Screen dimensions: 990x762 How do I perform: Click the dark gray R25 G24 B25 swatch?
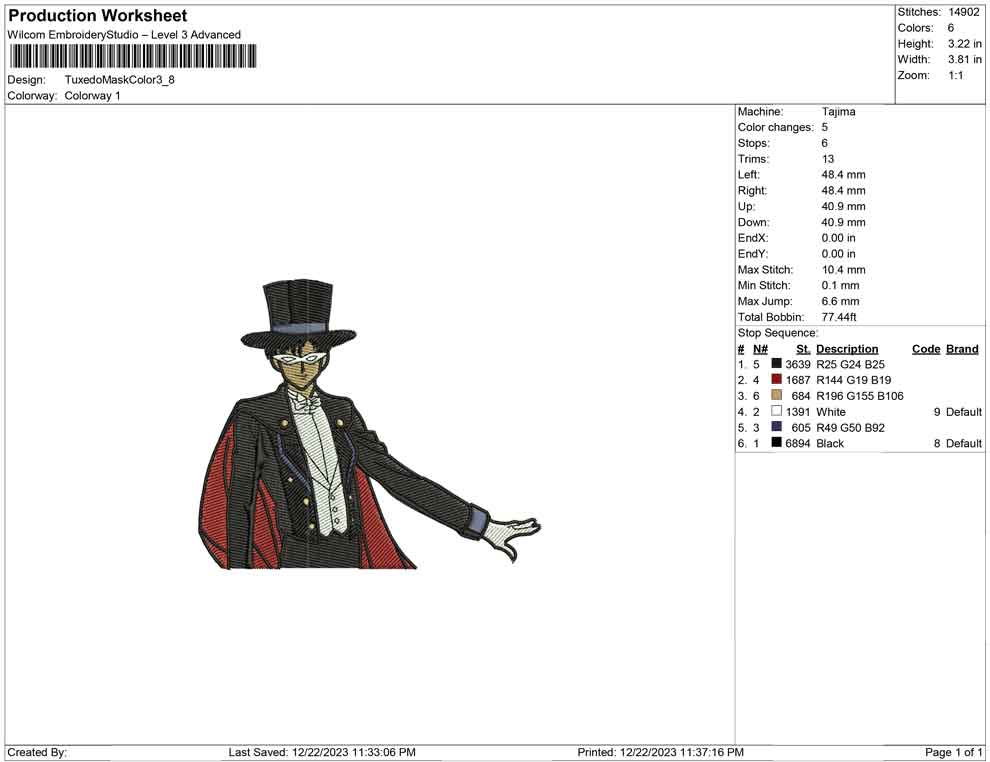(x=777, y=364)
